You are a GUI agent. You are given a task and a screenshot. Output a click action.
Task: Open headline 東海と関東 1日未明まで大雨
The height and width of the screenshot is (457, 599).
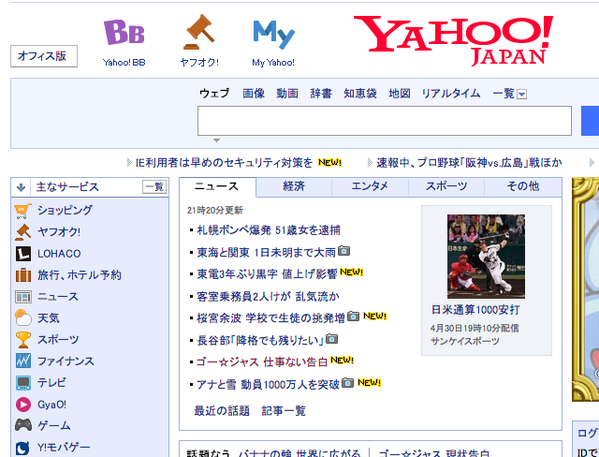tap(266, 252)
